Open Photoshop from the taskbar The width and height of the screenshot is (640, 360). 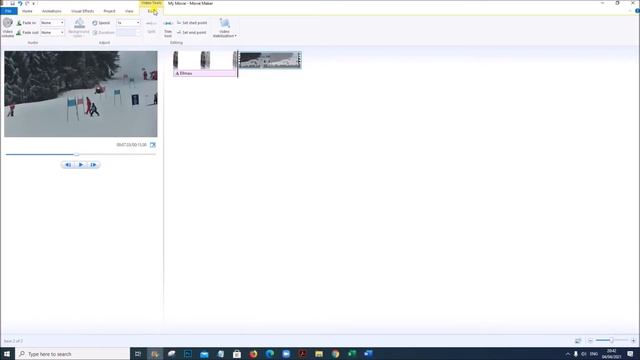[x=188, y=354]
